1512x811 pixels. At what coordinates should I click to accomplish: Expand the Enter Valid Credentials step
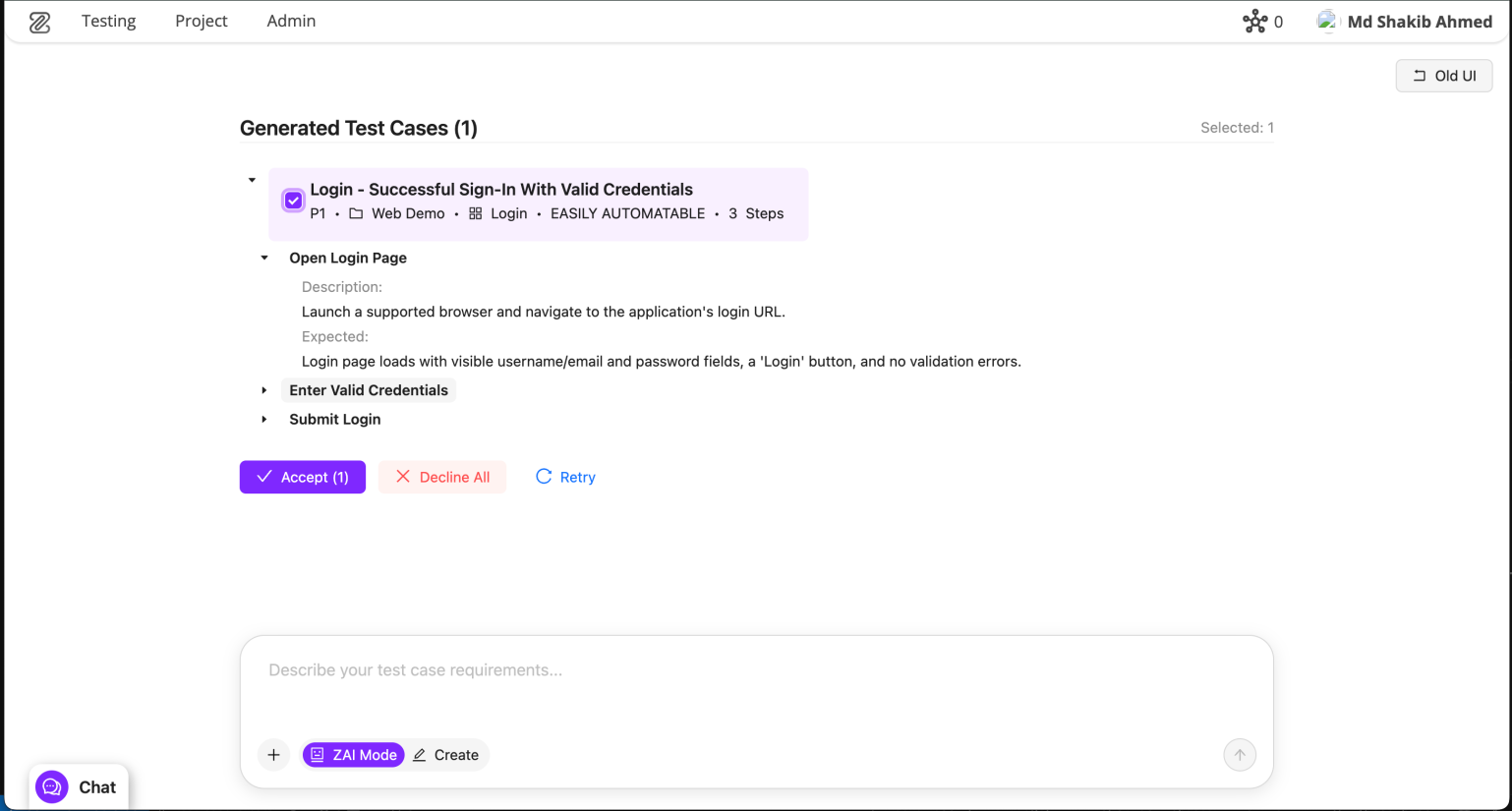click(x=264, y=390)
